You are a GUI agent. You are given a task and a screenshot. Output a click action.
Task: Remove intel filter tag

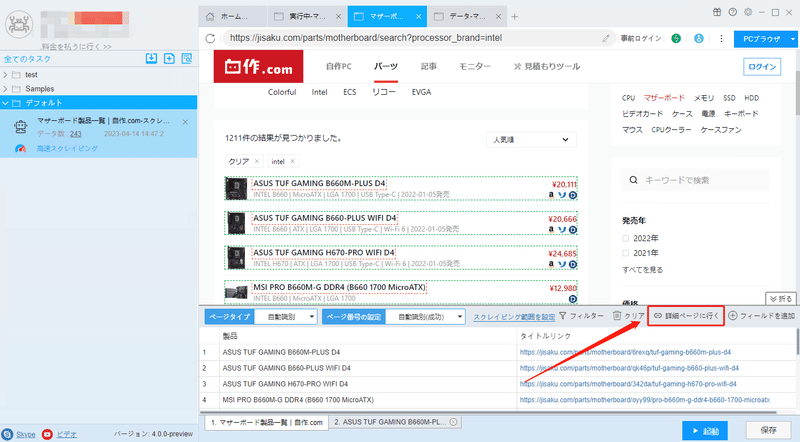coord(292,161)
